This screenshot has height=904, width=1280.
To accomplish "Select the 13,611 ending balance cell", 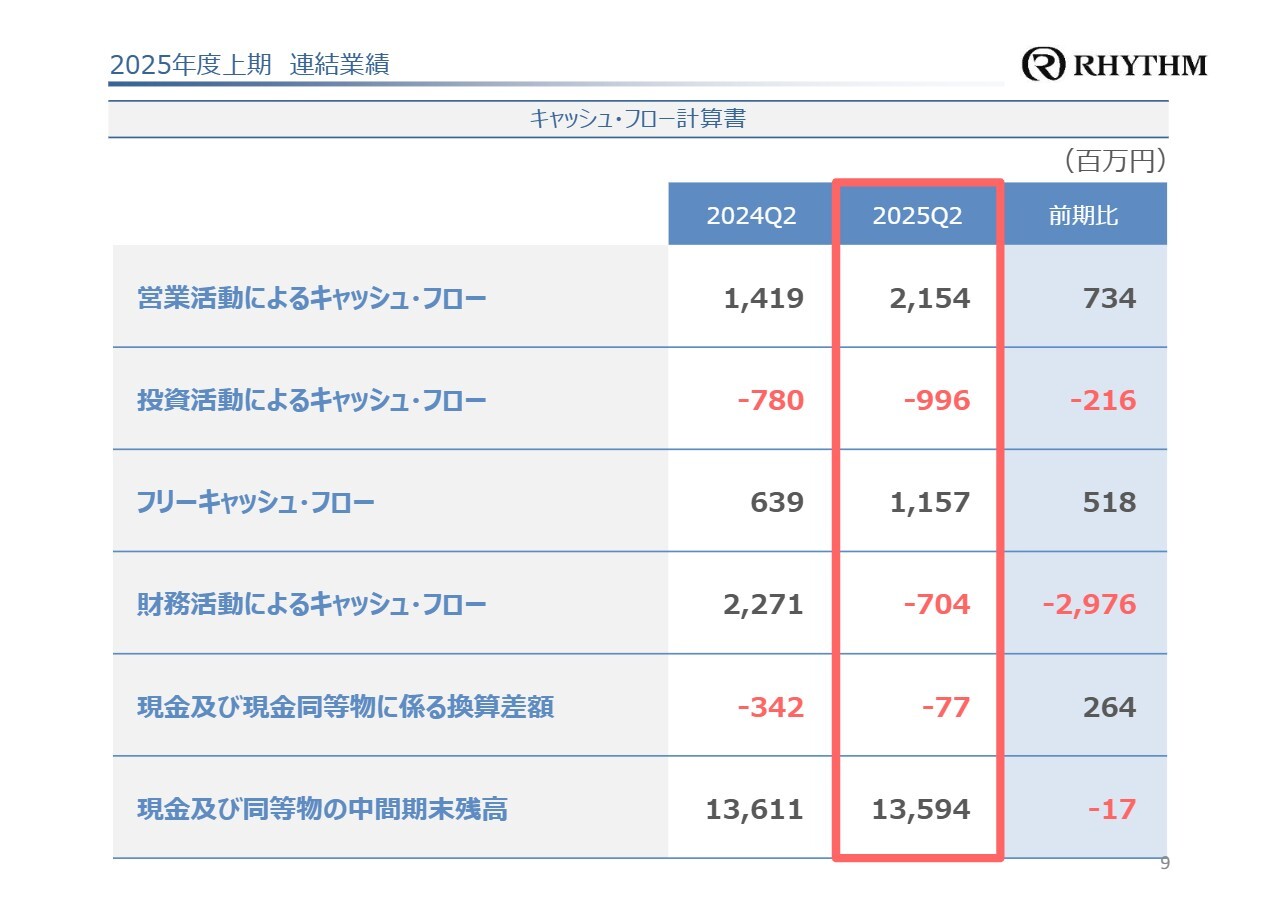I will click(754, 809).
